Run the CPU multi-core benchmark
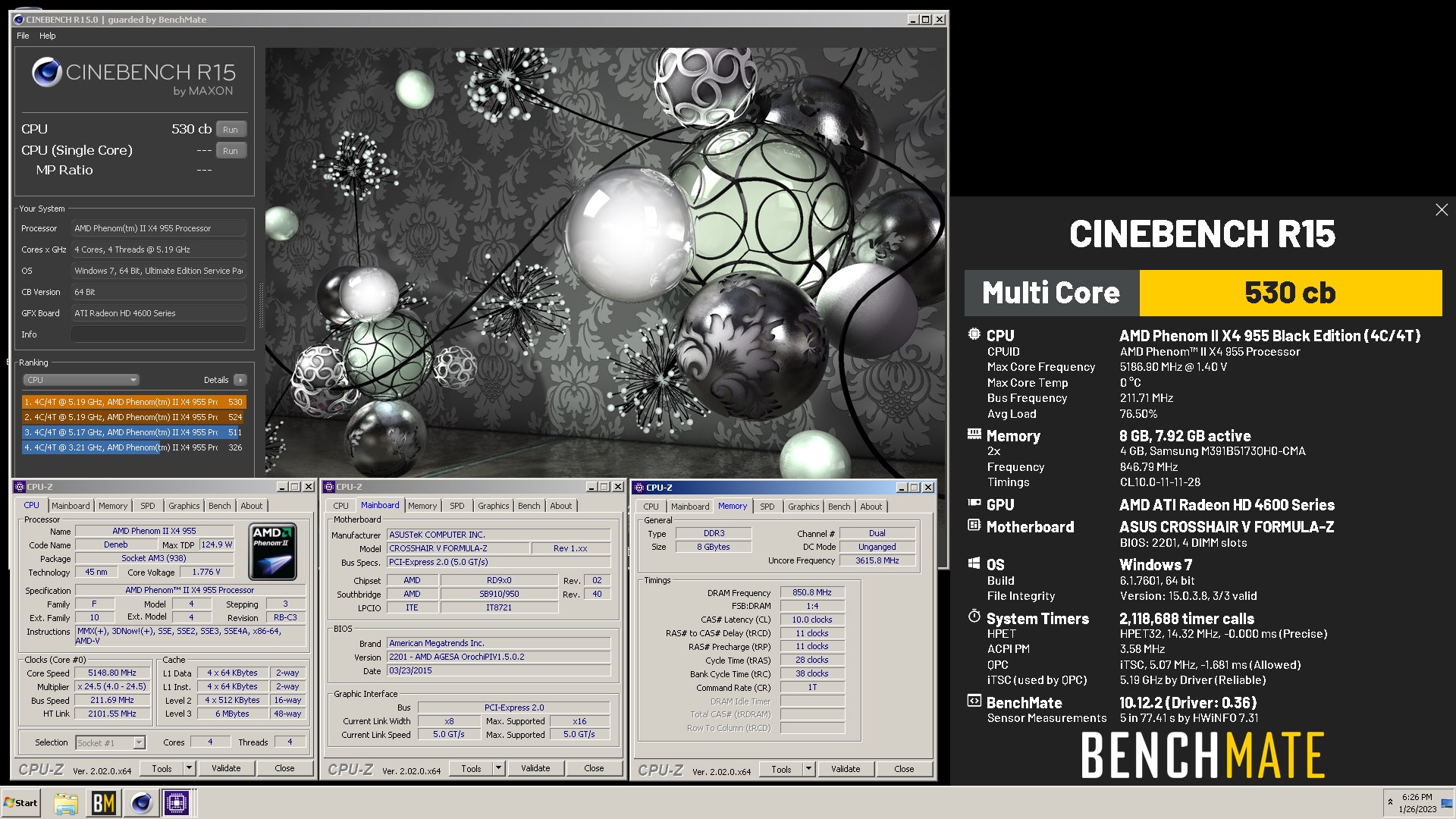Image resolution: width=1456 pixels, height=819 pixels. click(231, 130)
